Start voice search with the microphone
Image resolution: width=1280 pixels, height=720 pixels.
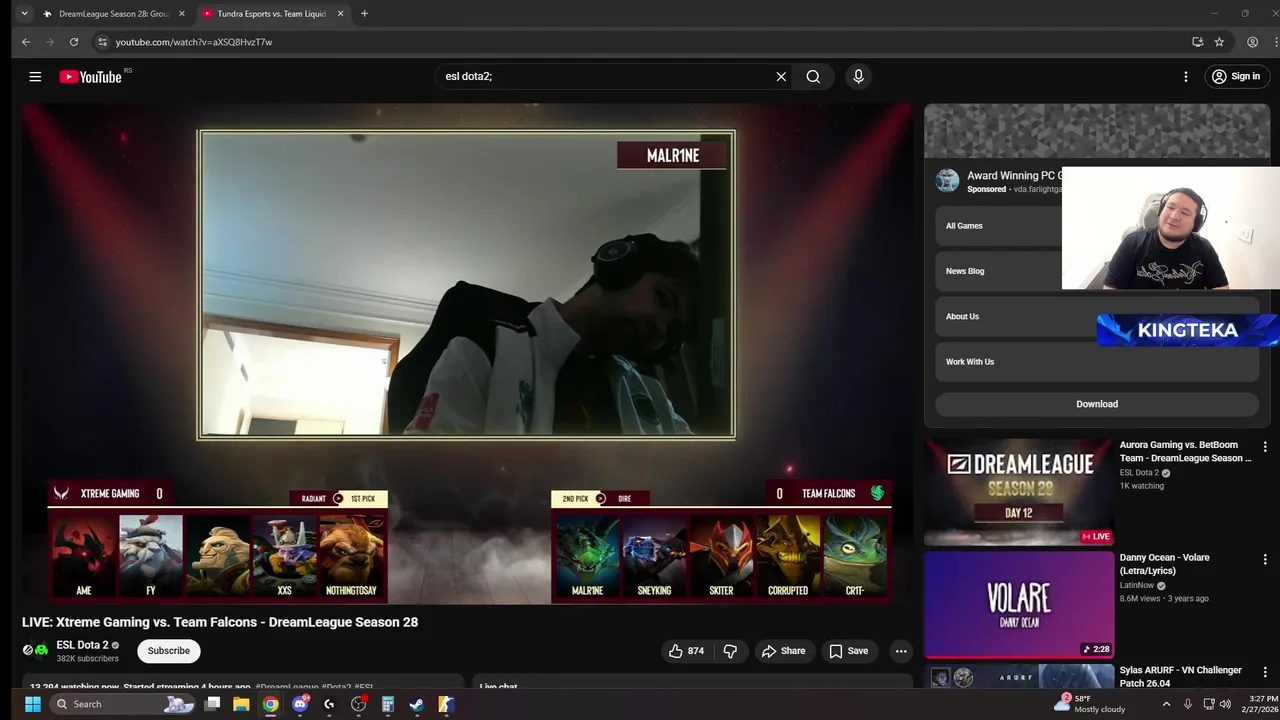[x=858, y=77]
